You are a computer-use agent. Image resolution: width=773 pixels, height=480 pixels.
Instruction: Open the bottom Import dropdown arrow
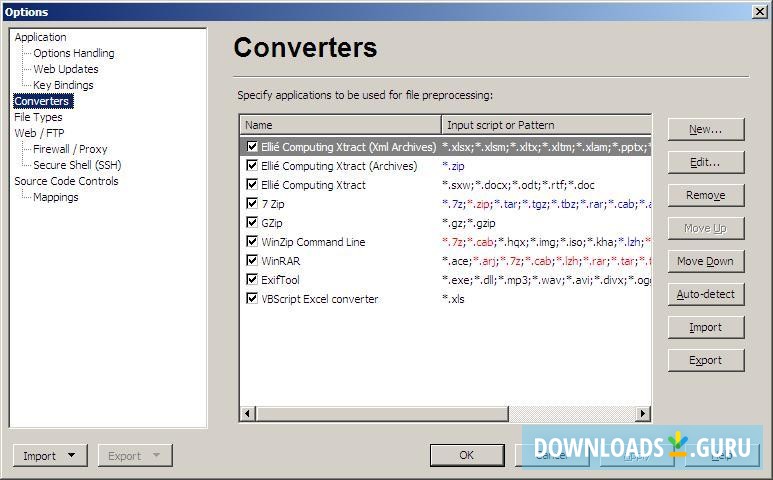point(71,455)
